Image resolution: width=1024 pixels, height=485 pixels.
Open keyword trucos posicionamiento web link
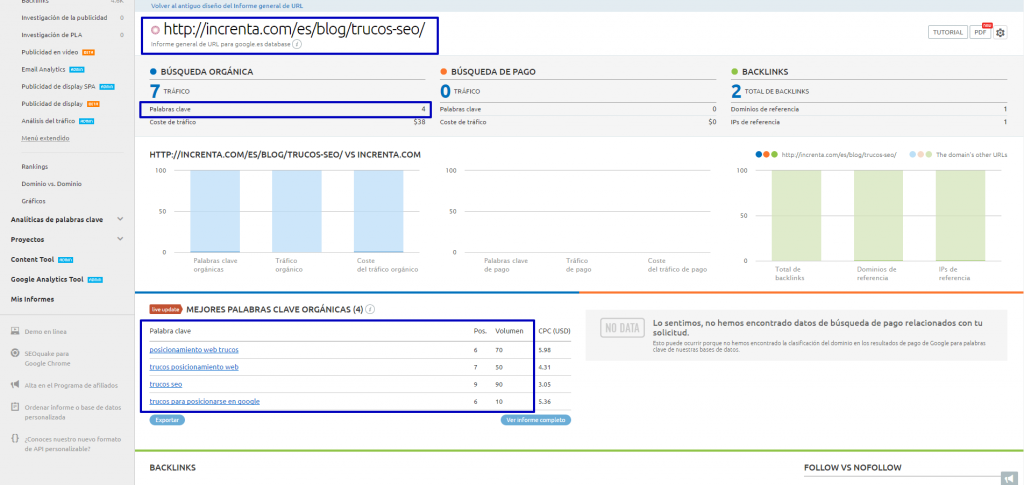point(194,367)
